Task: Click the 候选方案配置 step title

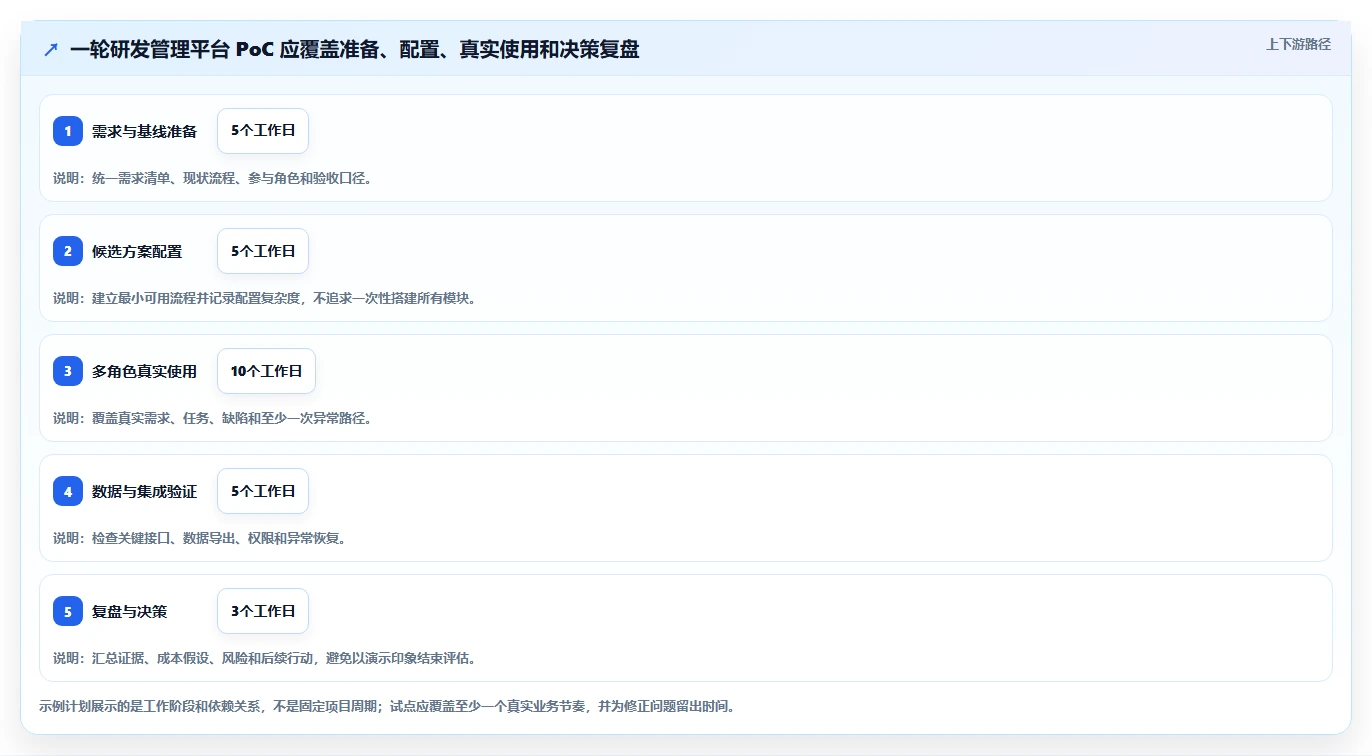Action: tap(137, 251)
